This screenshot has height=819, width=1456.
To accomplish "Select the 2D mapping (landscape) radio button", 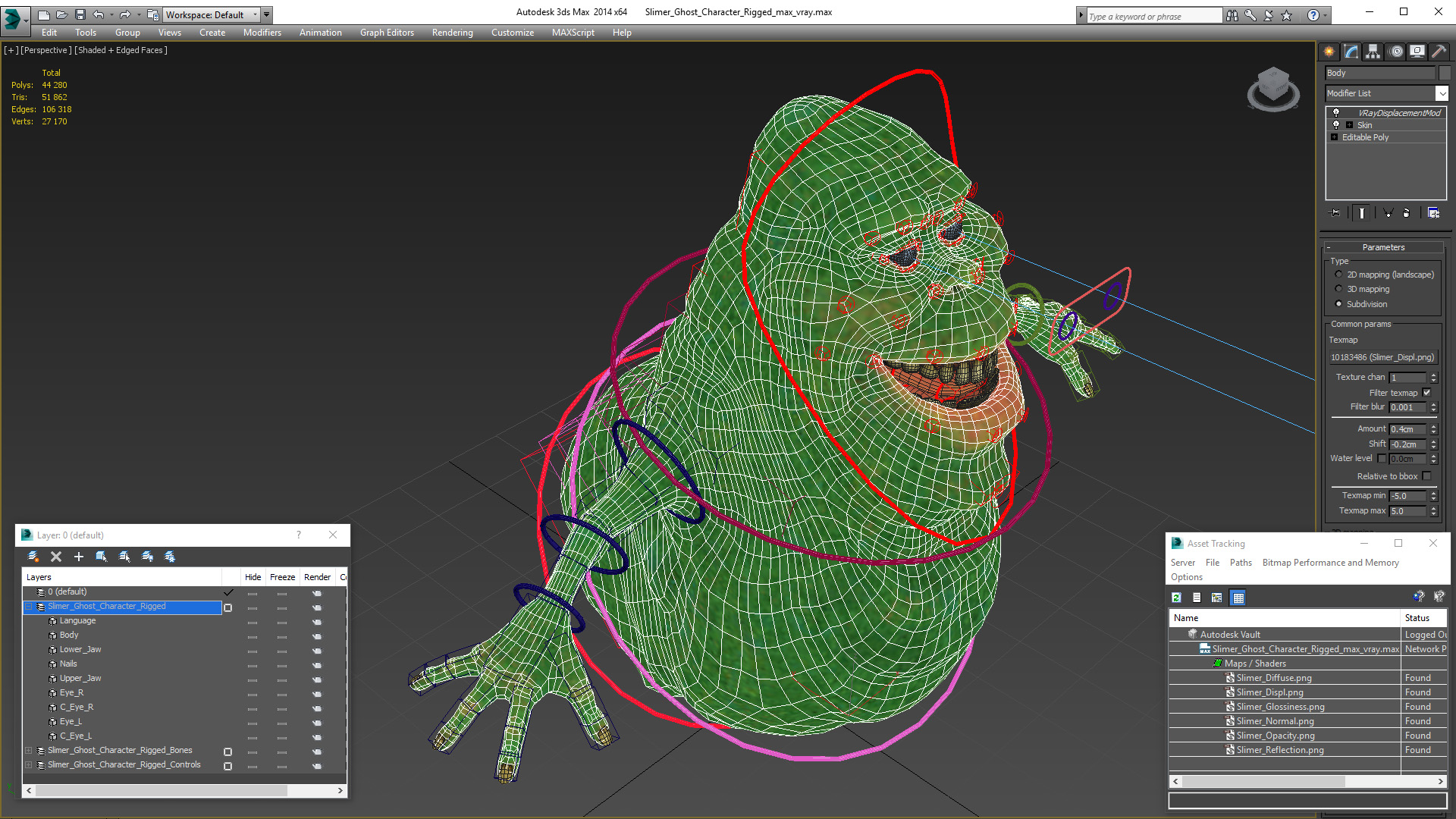I will coord(1338,275).
